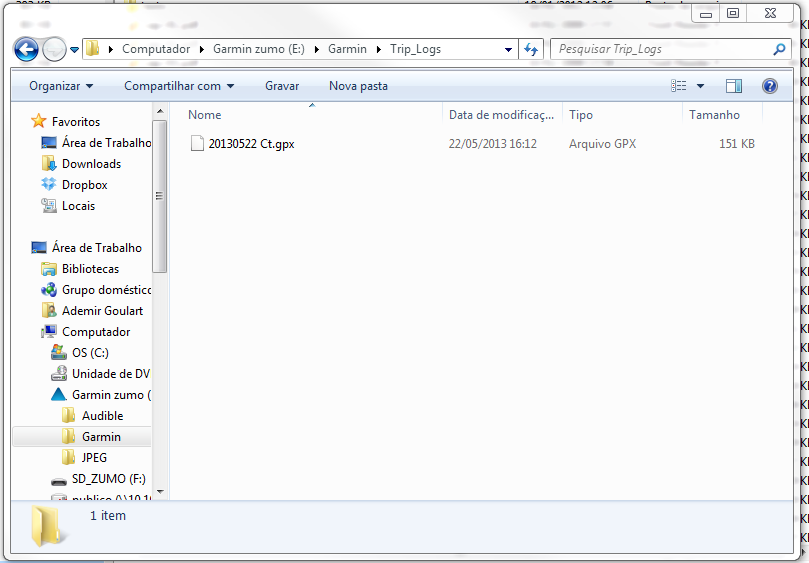This screenshot has width=809, height=563.
Task: Click the refresh button beside address bar
Action: (x=531, y=49)
